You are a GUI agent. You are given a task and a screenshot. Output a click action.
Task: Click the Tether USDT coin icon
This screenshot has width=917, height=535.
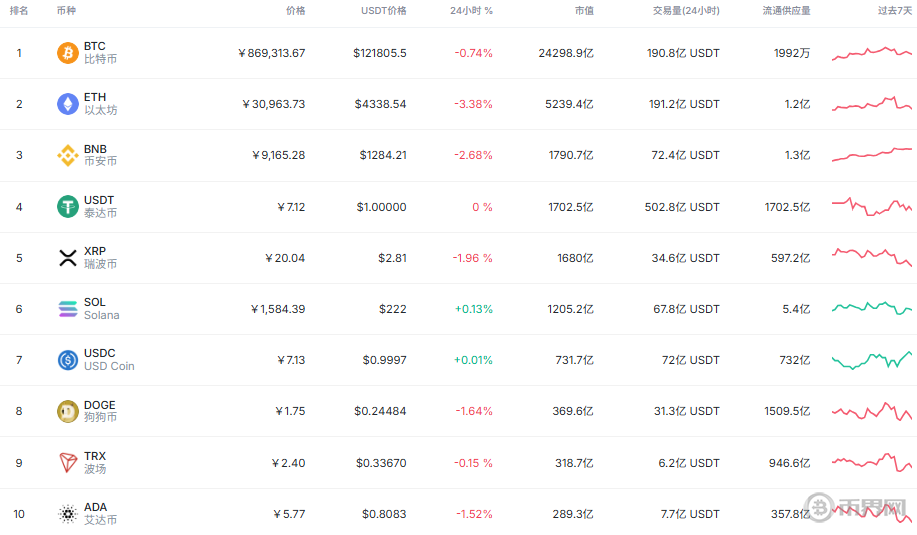click(x=68, y=207)
